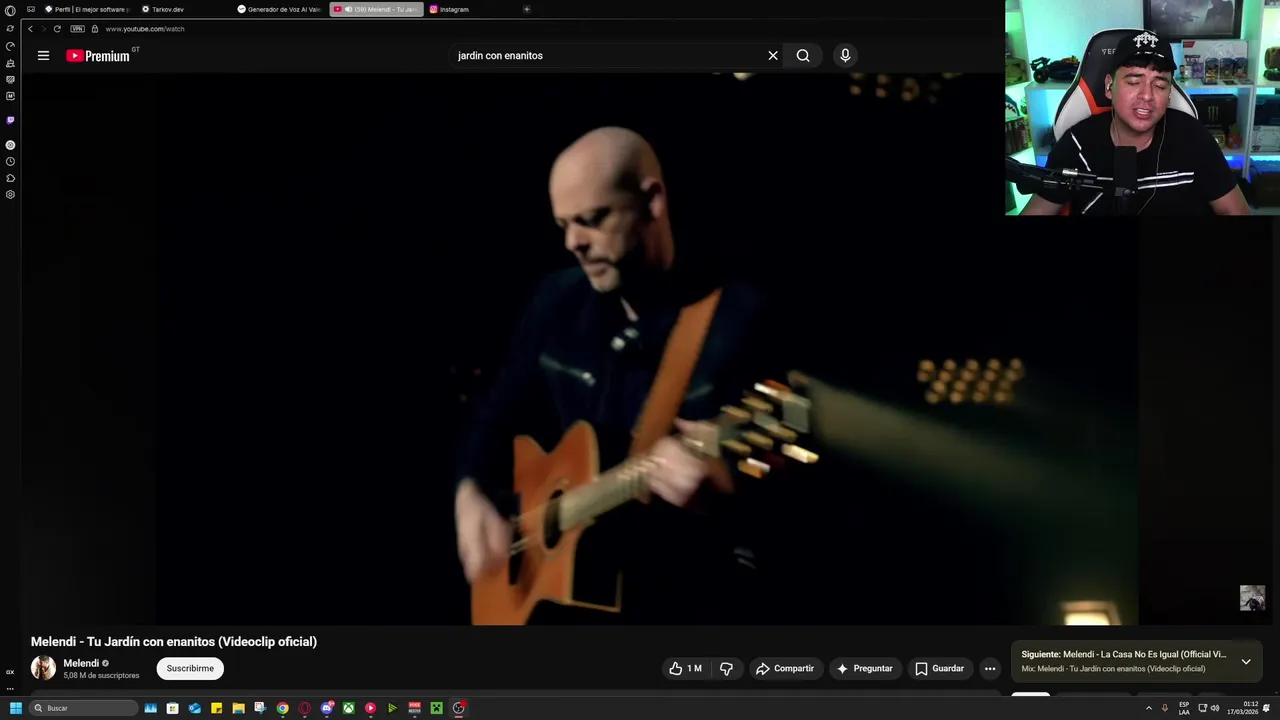The width and height of the screenshot is (1280, 720).
Task: Click the address bar showing www.youtube.com/watch
Action: coord(145,29)
